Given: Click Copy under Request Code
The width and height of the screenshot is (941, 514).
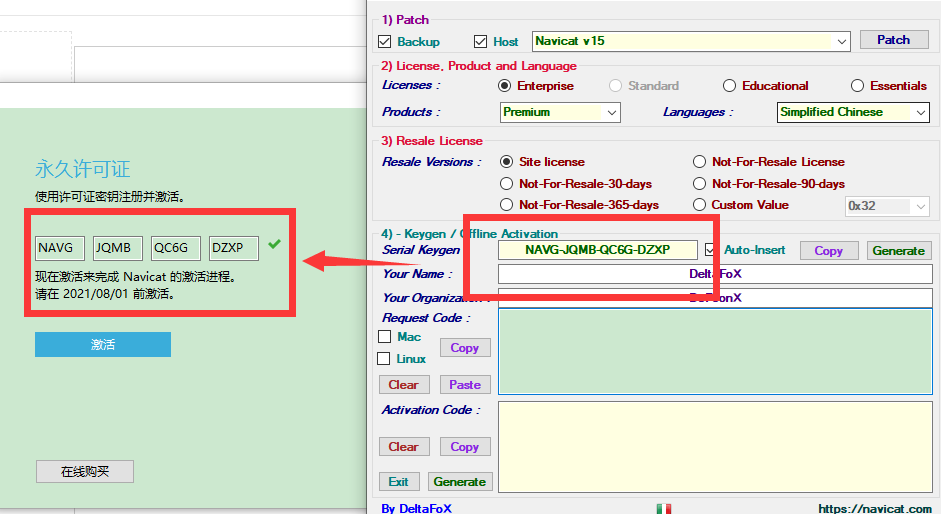Looking at the screenshot, I should click(465, 348).
